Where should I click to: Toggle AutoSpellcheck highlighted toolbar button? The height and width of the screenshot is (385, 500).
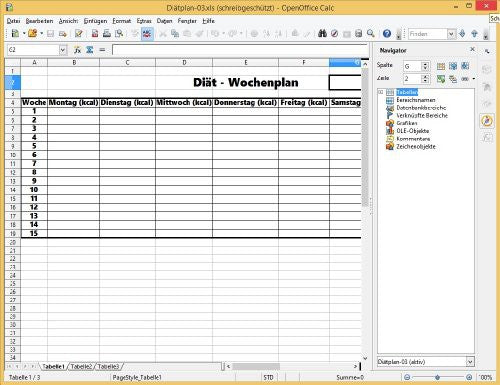[147, 34]
